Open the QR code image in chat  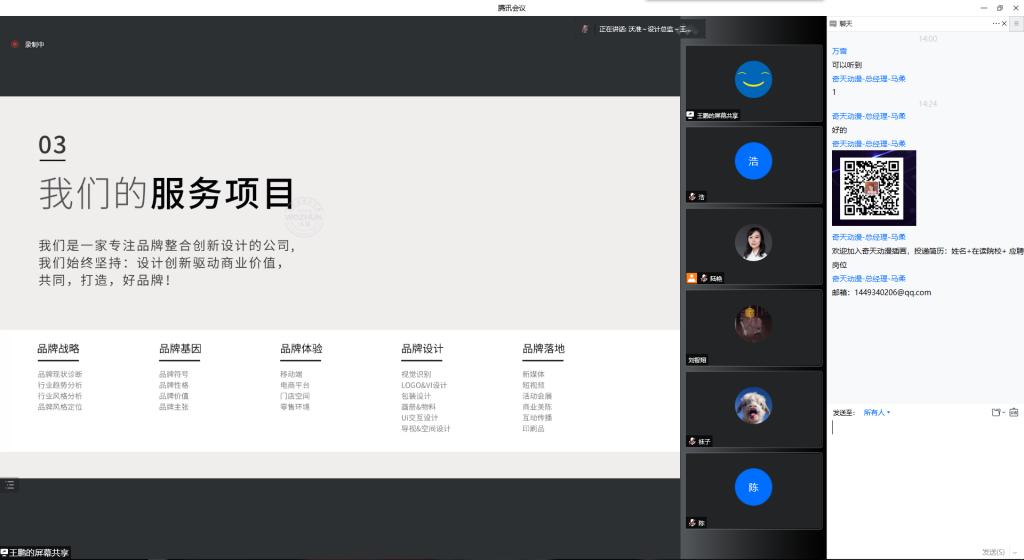[874, 188]
